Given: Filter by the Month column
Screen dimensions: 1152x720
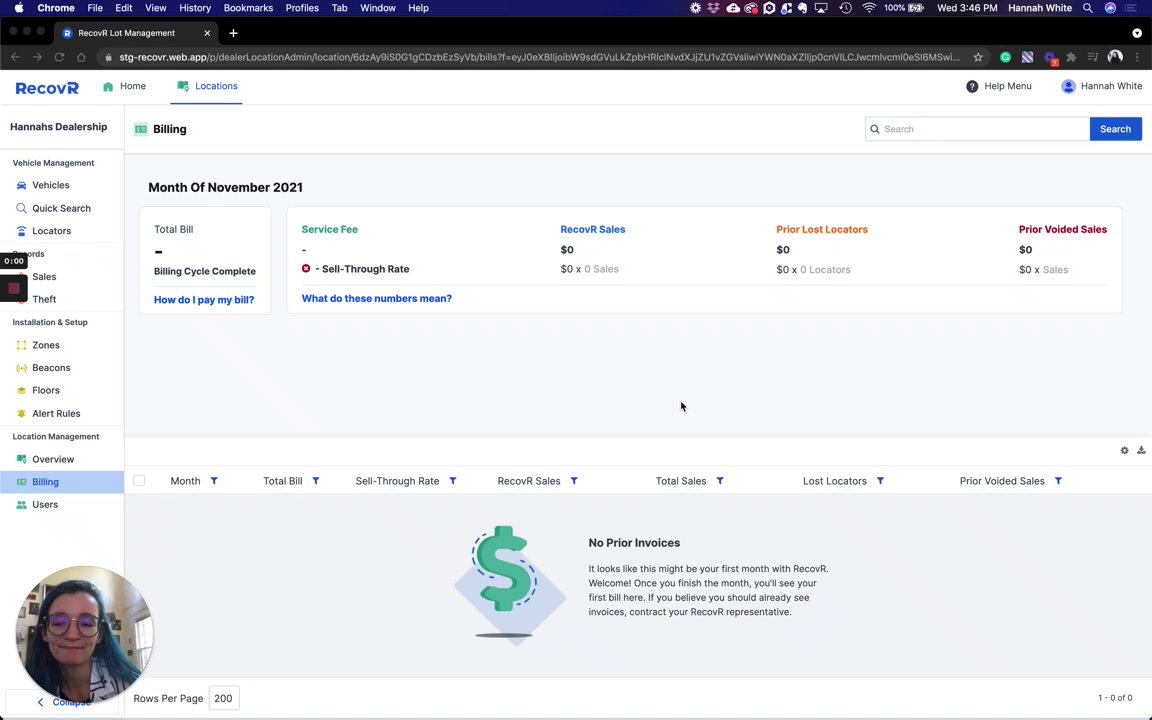Looking at the screenshot, I should point(214,480).
